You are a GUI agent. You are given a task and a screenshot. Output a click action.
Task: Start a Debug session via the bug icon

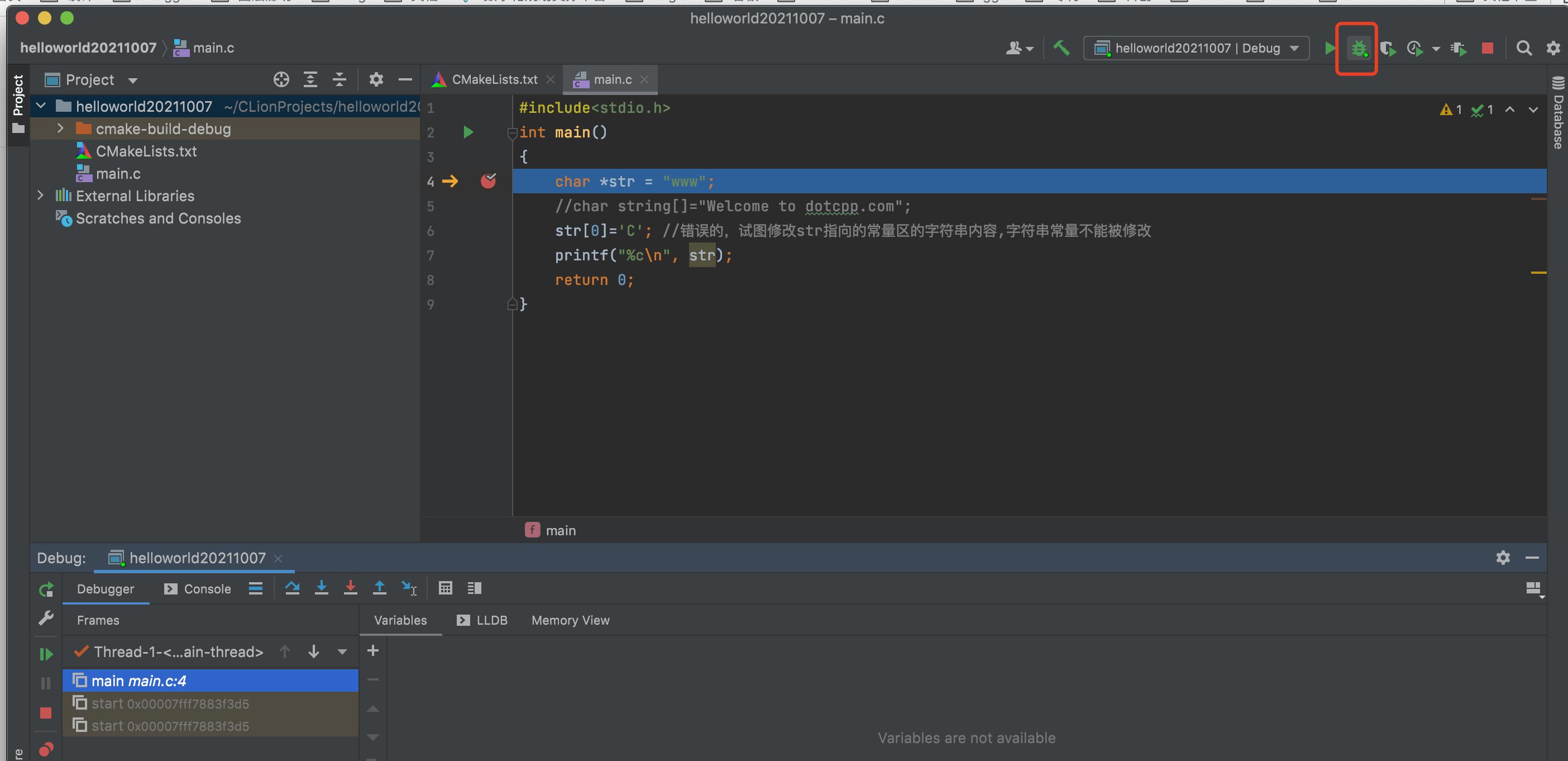(x=1357, y=48)
